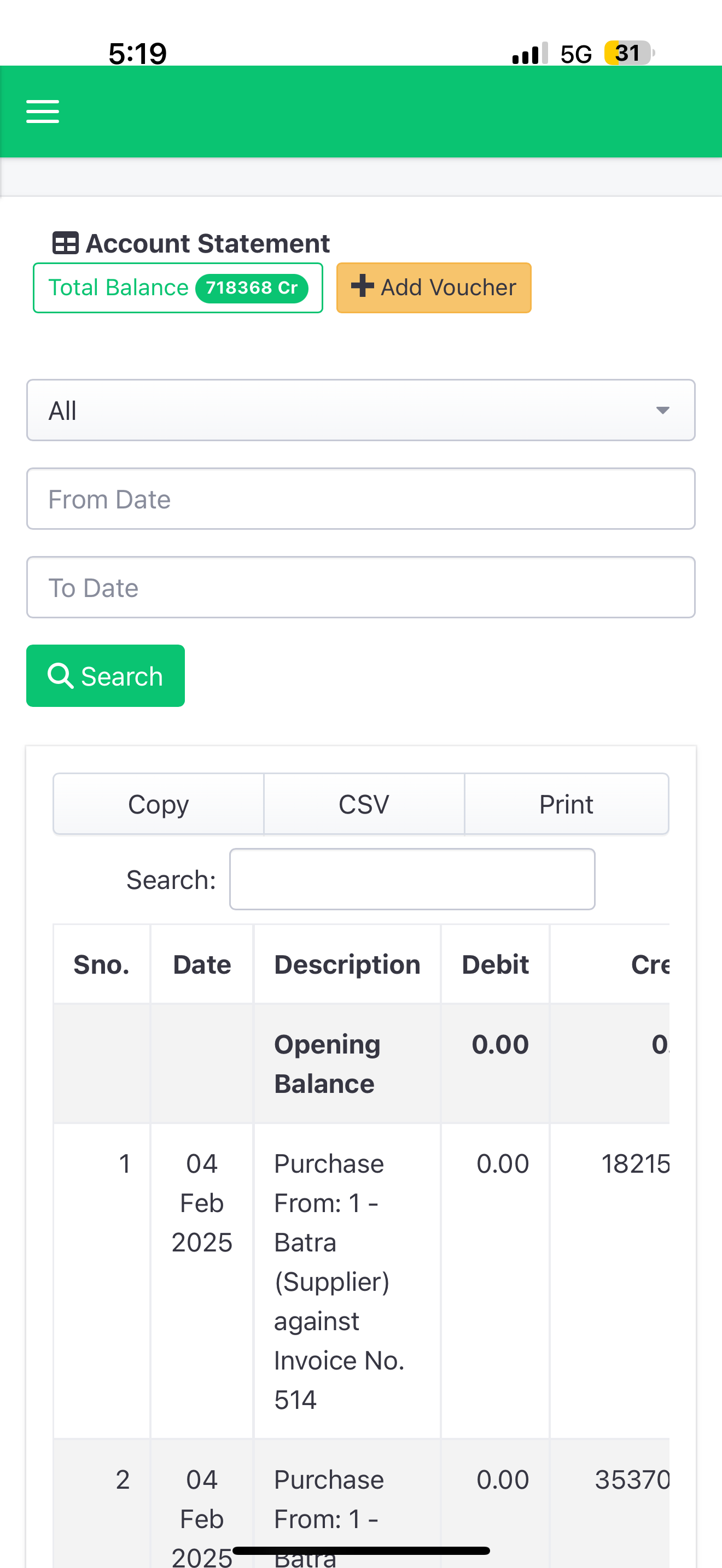This screenshot has height=1568, width=722.
Task: Click the dropdown arrow beside All
Action: point(662,410)
